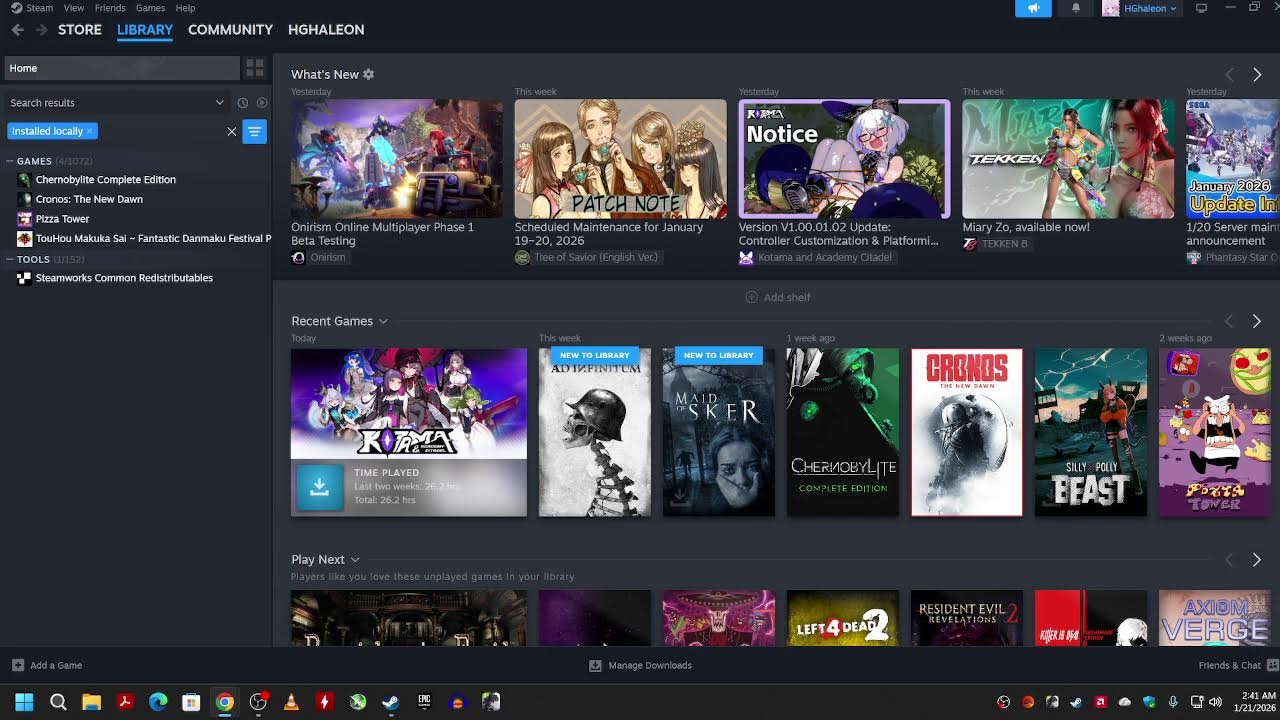Open the blue megaphone announcements button

click(1033, 8)
